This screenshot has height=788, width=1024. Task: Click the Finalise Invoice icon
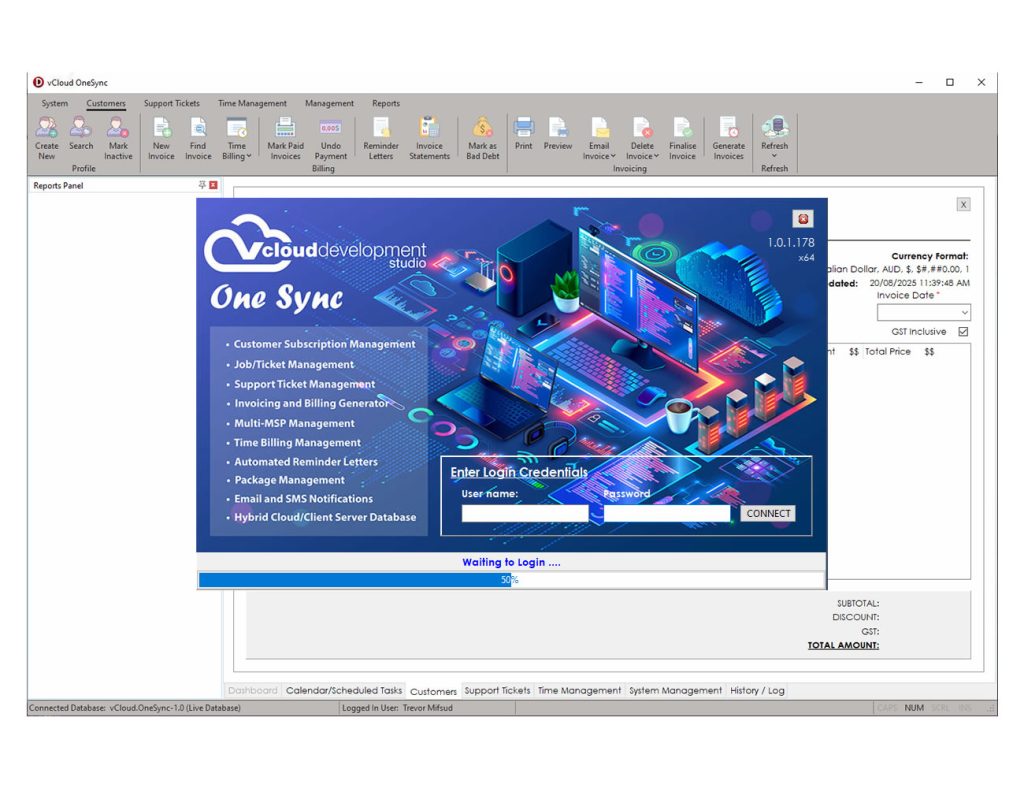[x=682, y=129]
